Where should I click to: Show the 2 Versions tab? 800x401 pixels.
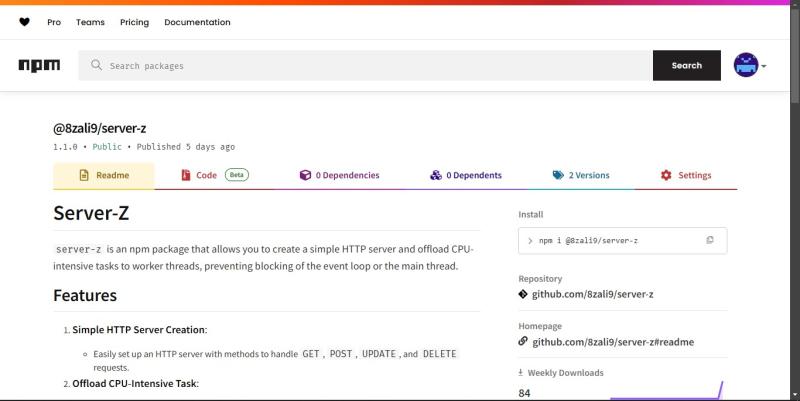click(581, 175)
